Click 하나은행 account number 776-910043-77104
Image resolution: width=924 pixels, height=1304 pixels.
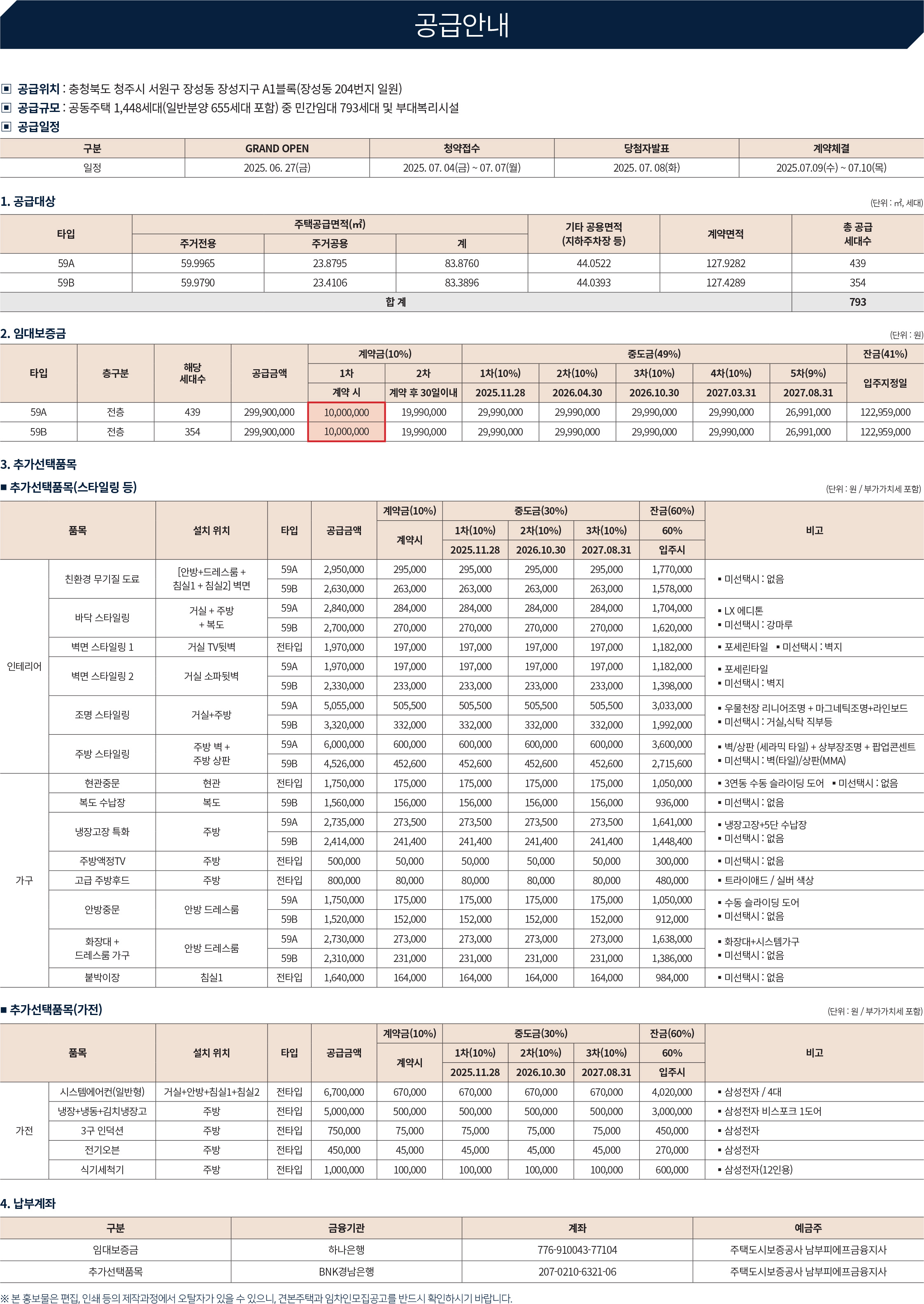click(x=576, y=1250)
